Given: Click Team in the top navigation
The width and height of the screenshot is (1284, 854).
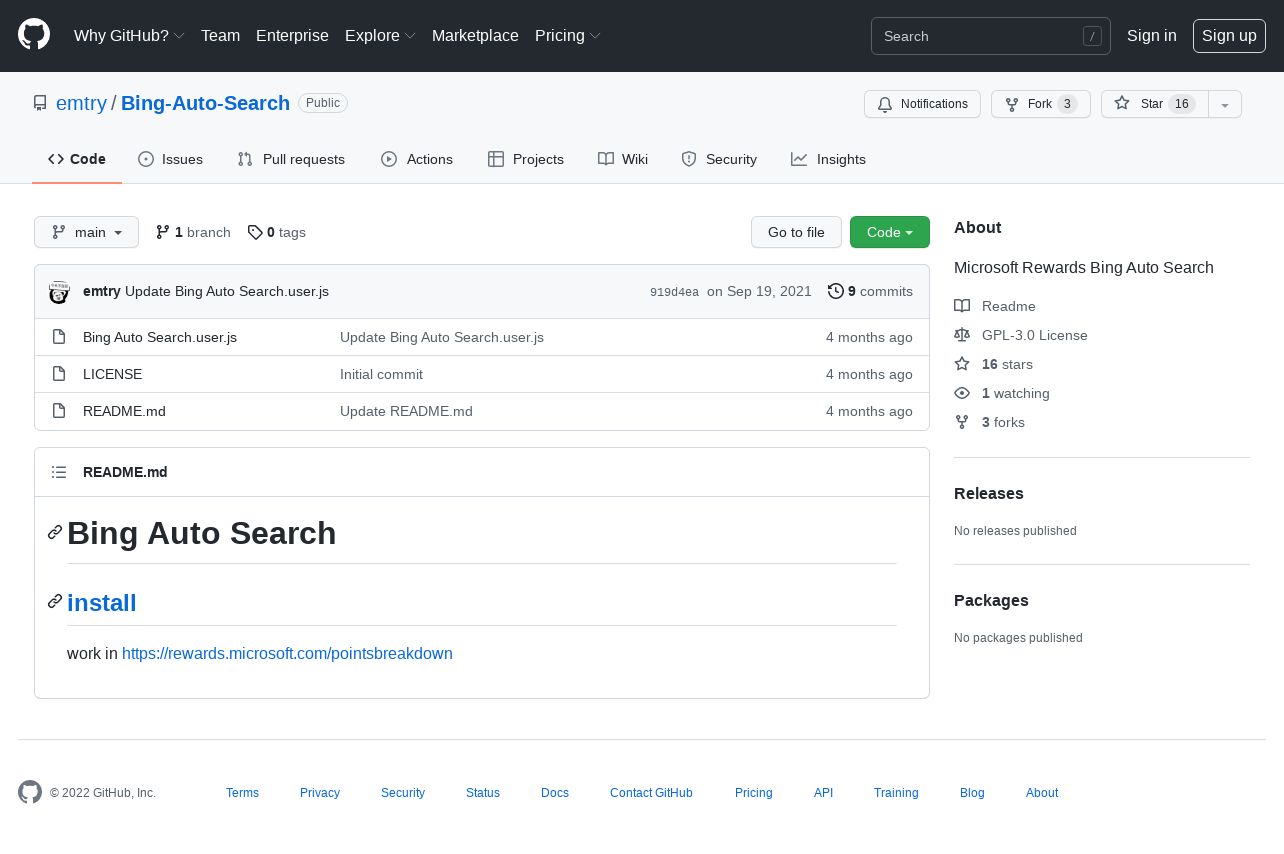Looking at the screenshot, I should coord(220,35).
